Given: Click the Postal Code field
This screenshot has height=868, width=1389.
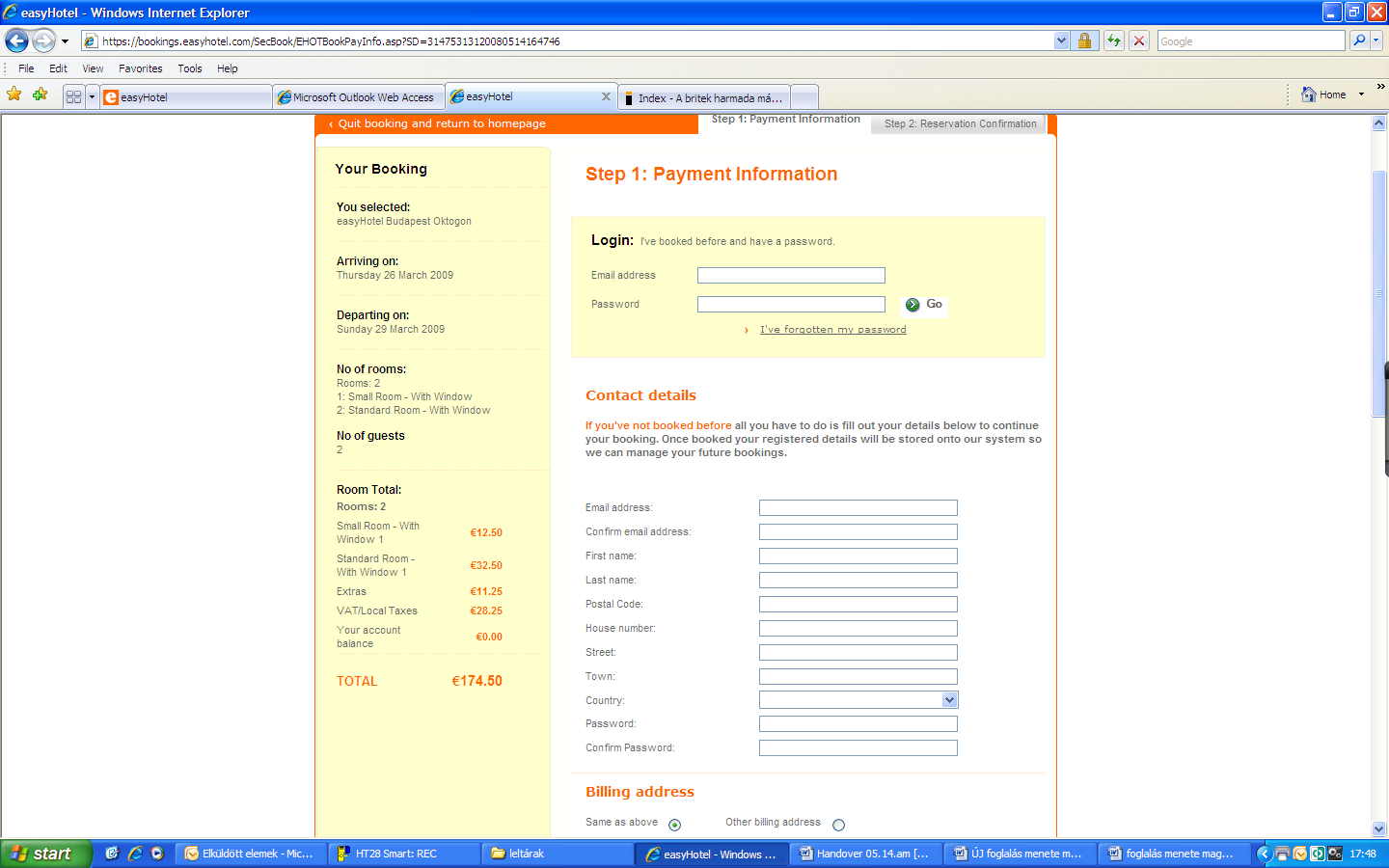Looking at the screenshot, I should [x=858, y=605].
